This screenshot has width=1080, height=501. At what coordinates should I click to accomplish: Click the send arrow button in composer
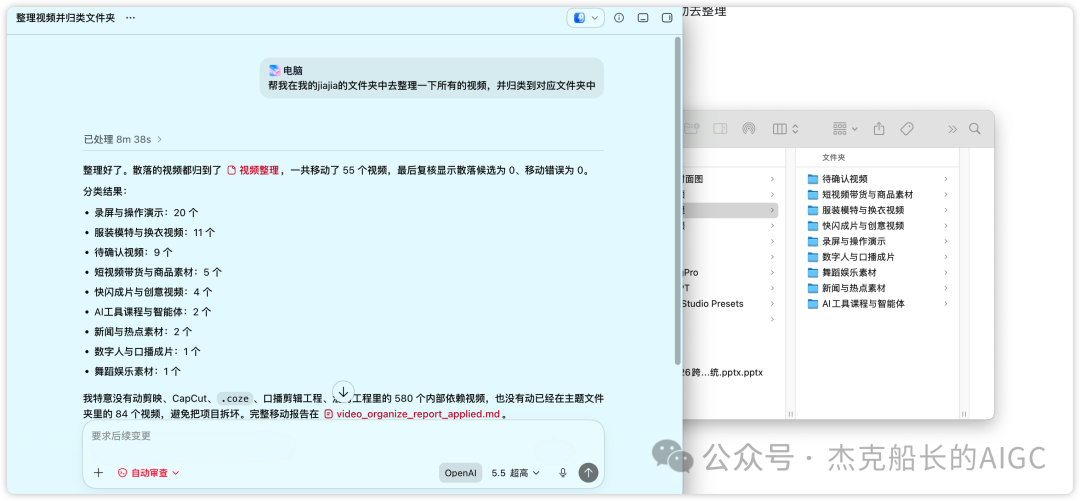588,473
